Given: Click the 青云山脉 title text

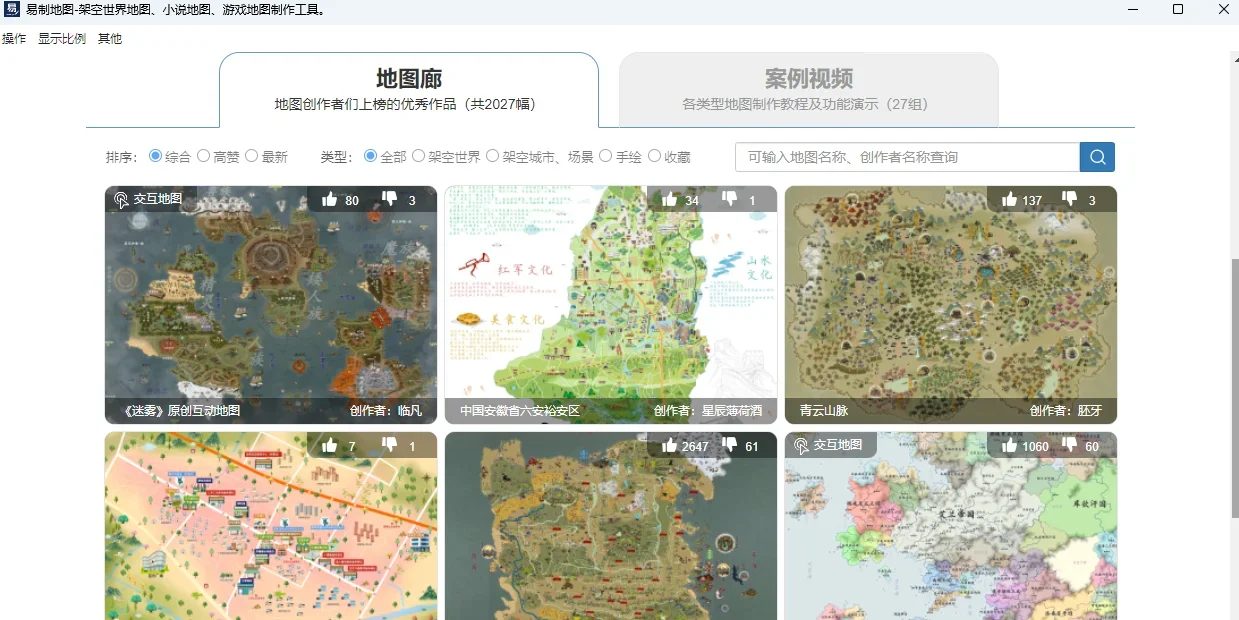Looking at the screenshot, I should point(824,410).
